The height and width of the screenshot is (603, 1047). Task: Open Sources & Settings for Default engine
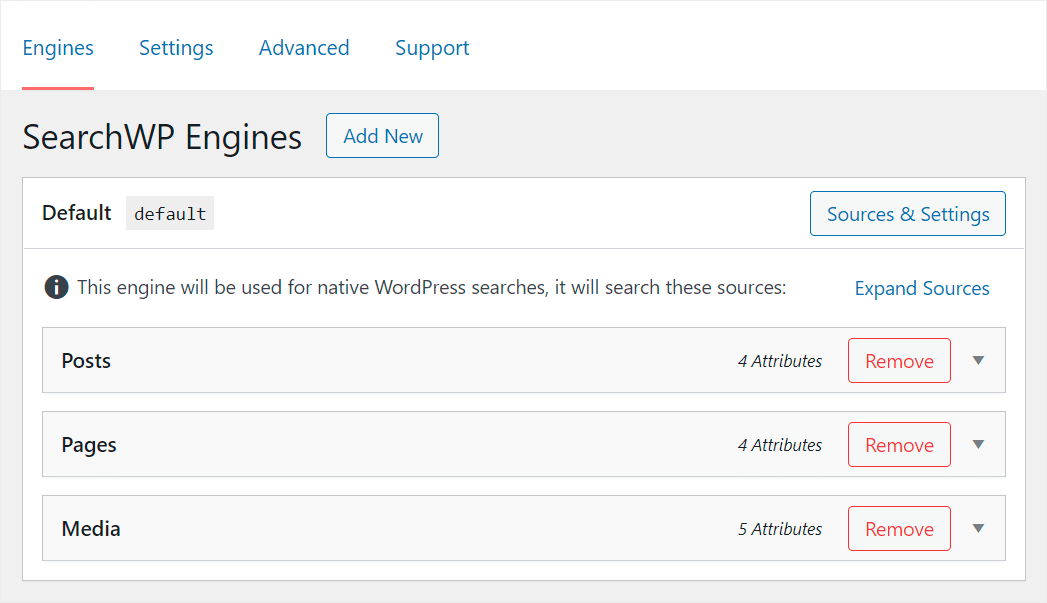point(908,214)
